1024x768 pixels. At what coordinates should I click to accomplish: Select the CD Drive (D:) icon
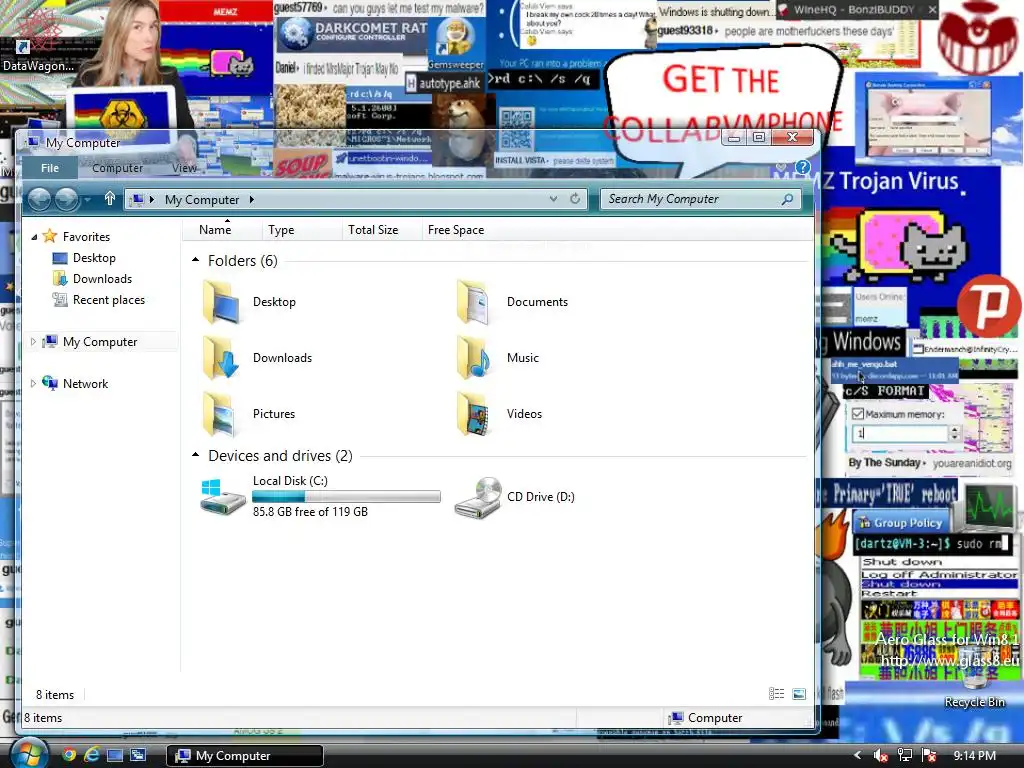478,497
